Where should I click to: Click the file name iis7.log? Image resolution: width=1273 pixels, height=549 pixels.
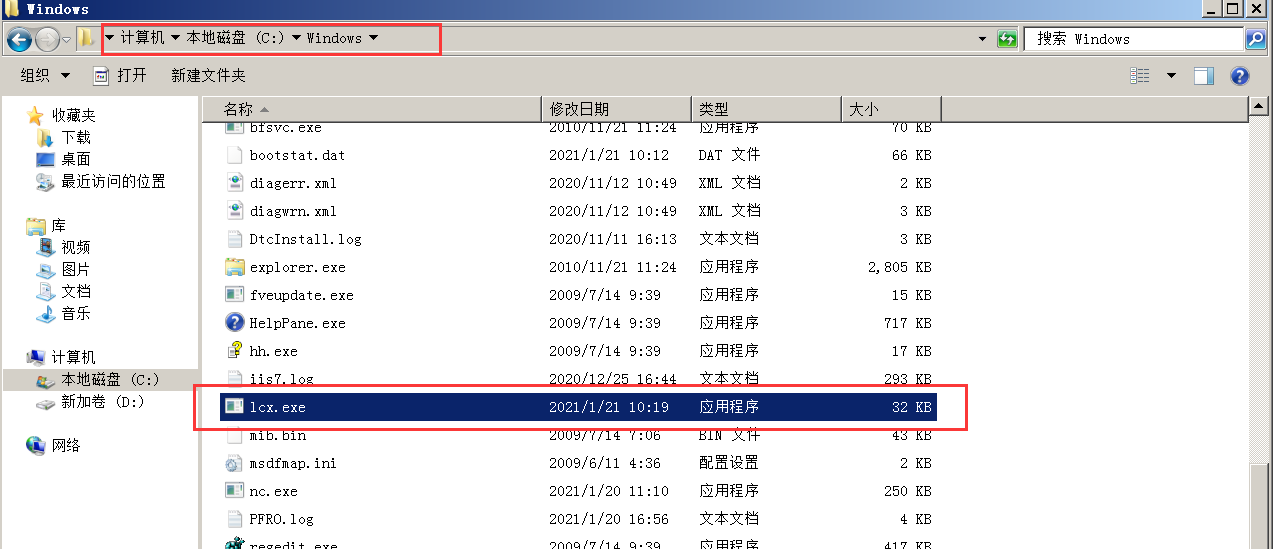coord(282,379)
